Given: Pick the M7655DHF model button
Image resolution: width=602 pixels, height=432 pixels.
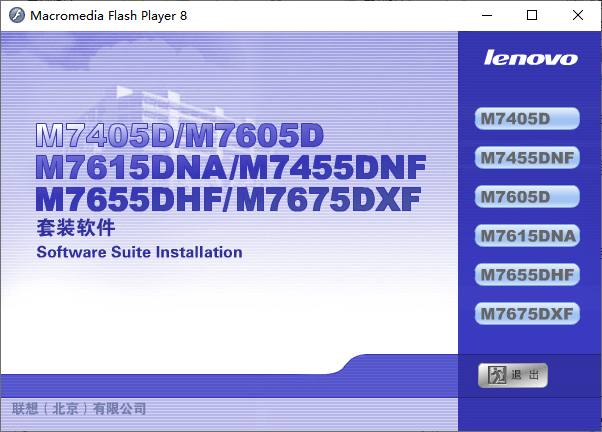Looking at the screenshot, I should coord(527,274).
